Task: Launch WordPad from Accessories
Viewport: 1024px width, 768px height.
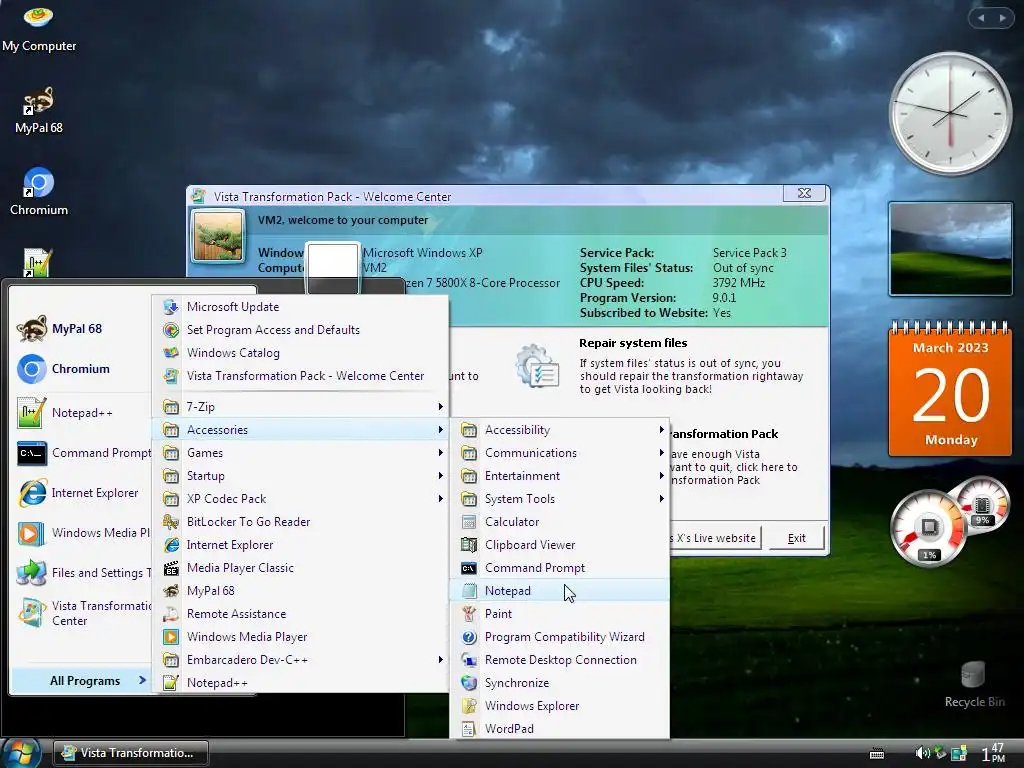Action: pyautogui.click(x=560, y=729)
